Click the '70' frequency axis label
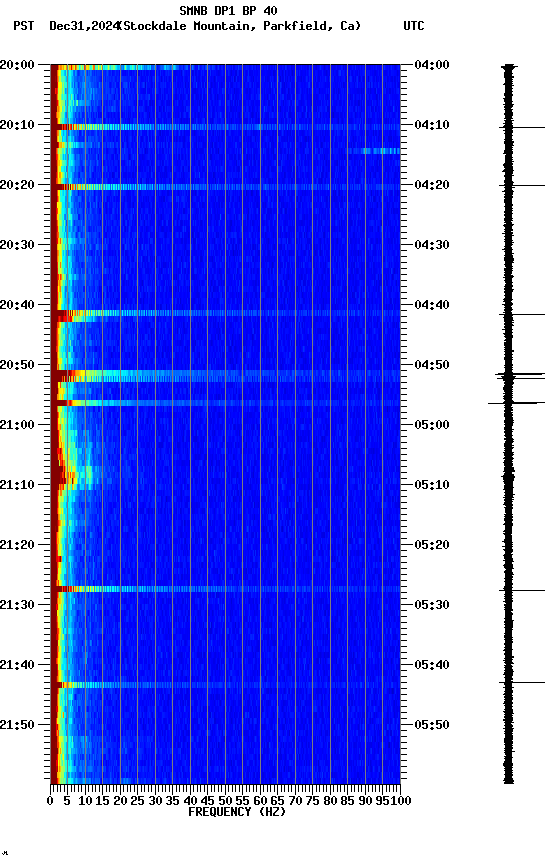This screenshot has height=864, width=552. 295,801
